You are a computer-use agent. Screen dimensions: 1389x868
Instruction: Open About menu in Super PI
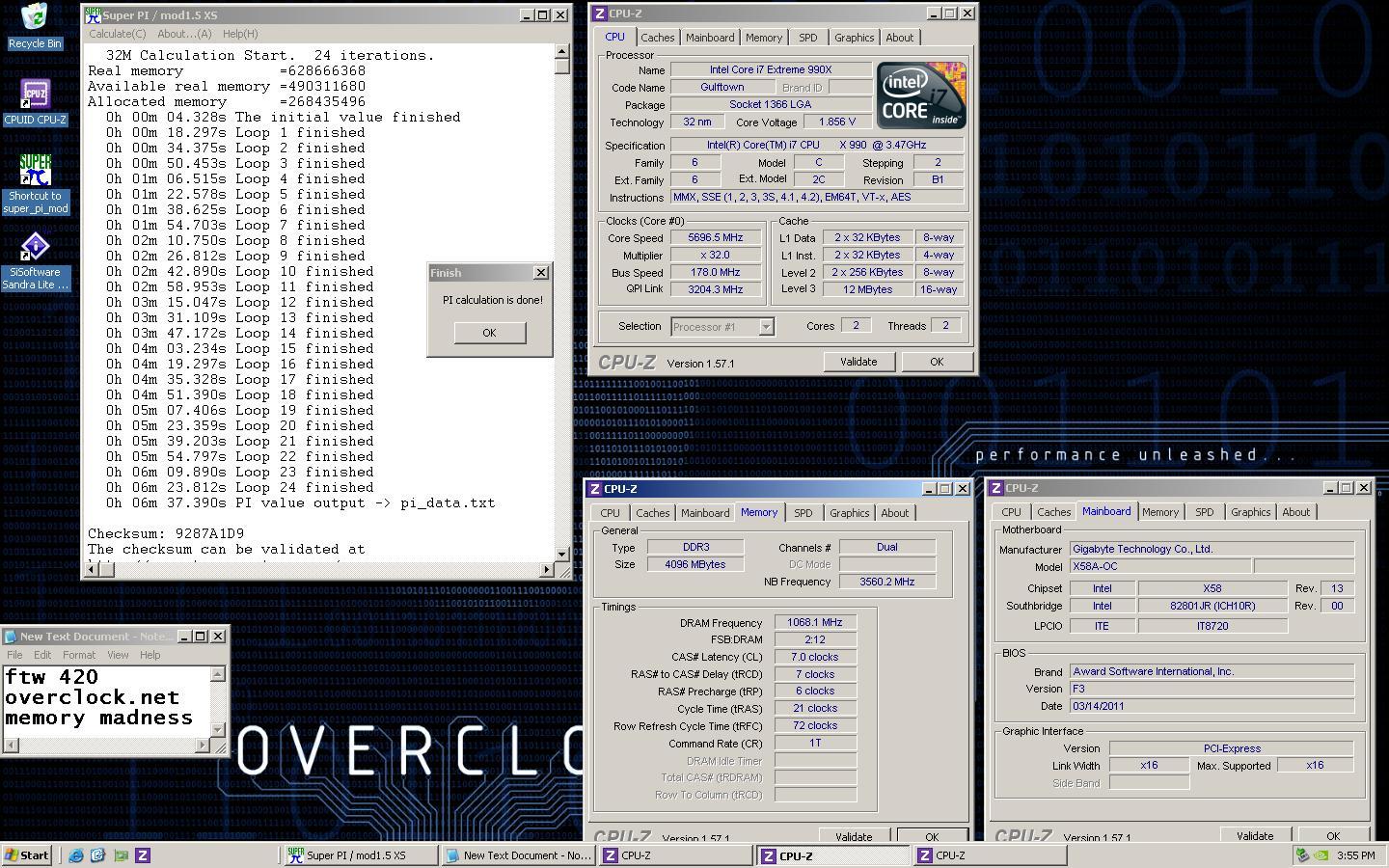183,34
